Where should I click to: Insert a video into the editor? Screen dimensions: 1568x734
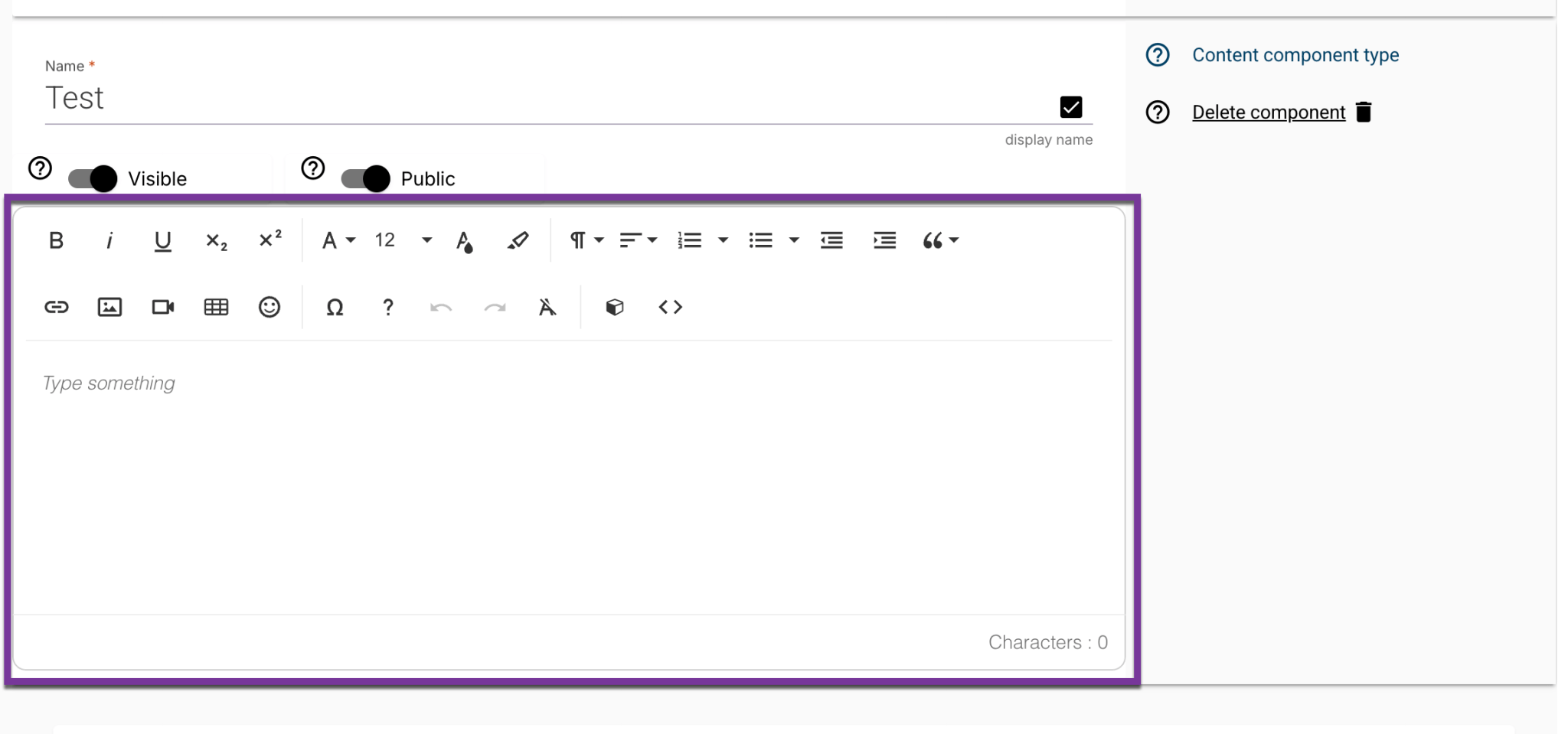[x=162, y=307]
